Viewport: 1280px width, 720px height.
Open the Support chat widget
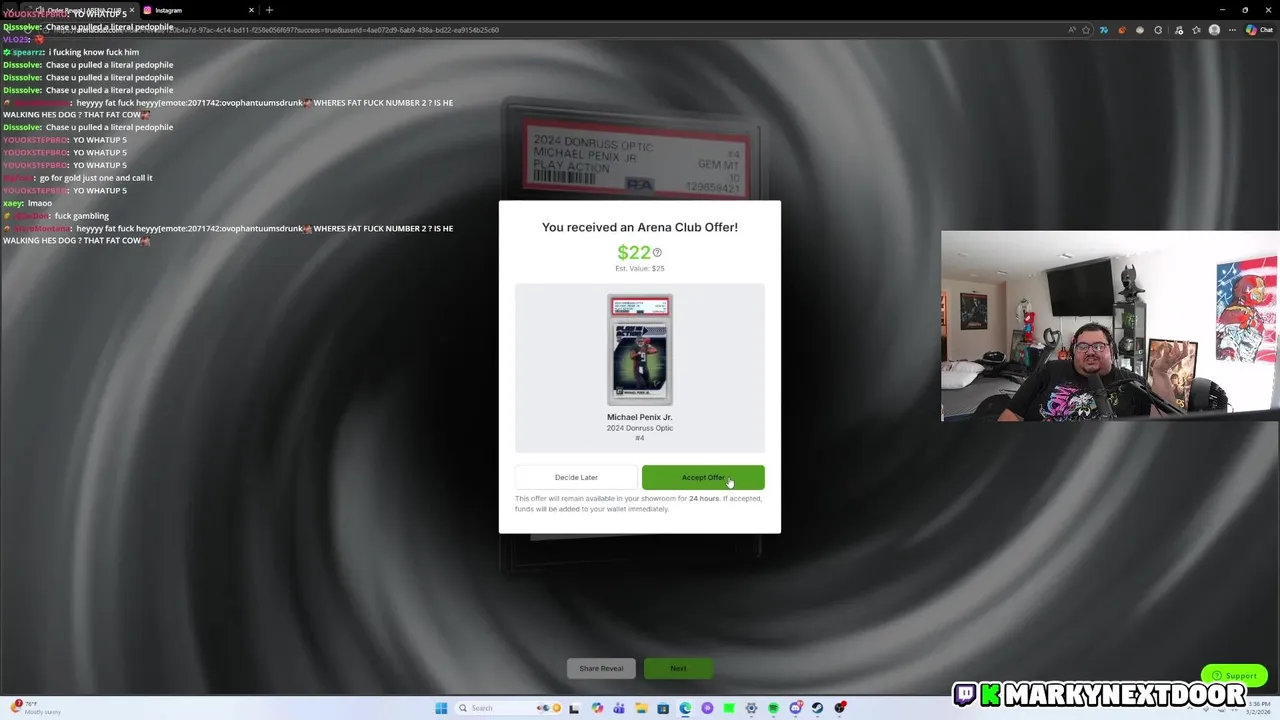pyautogui.click(x=1234, y=675)
